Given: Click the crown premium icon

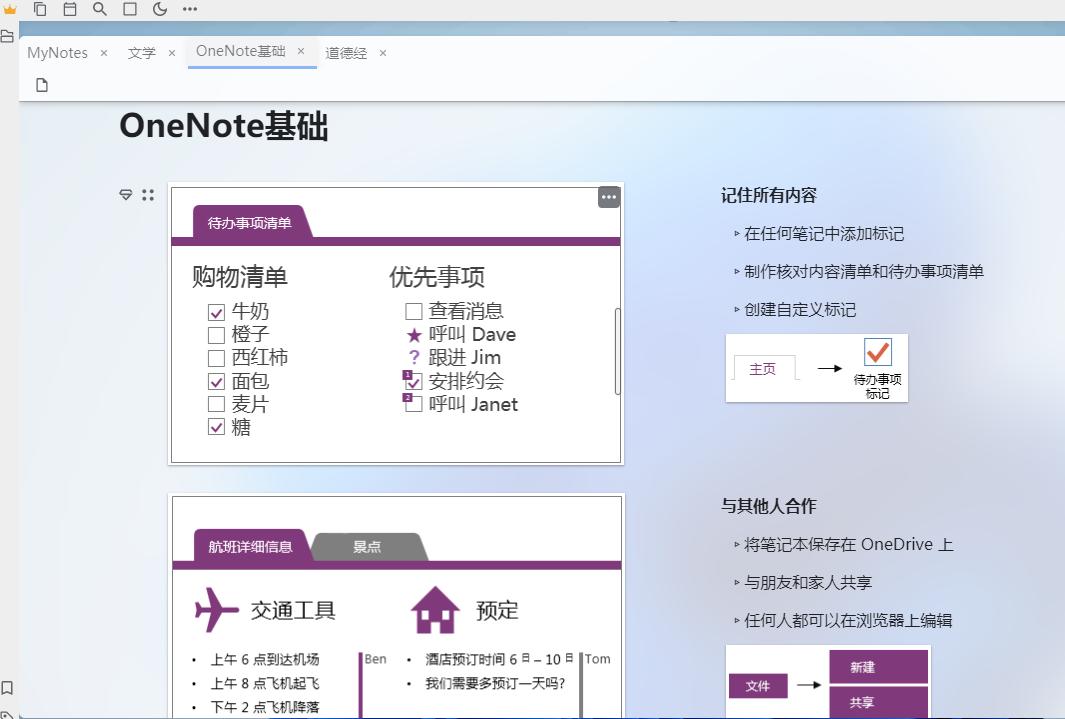Looking at the screenshot, I should click(x=11, y=9).
